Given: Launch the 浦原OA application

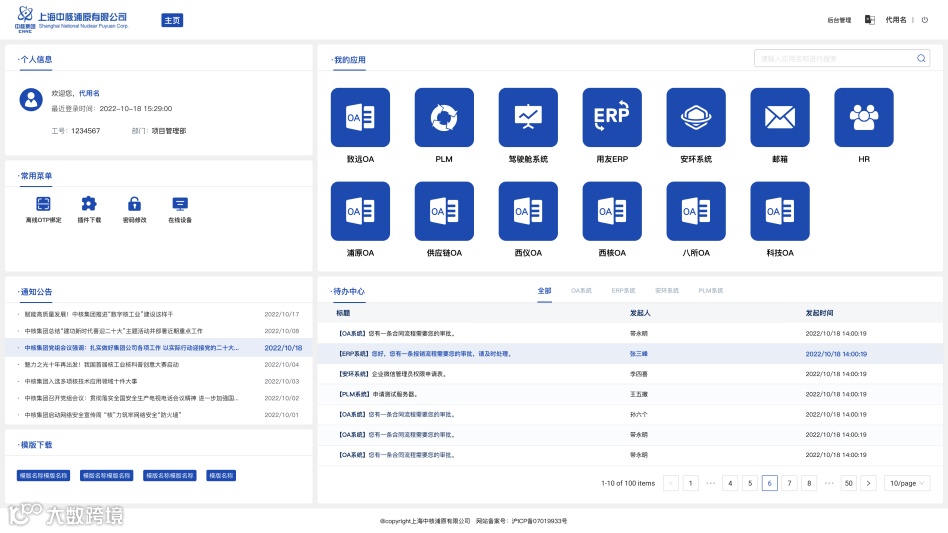Looking at the screenshot, I should click(x=360, y=212).
